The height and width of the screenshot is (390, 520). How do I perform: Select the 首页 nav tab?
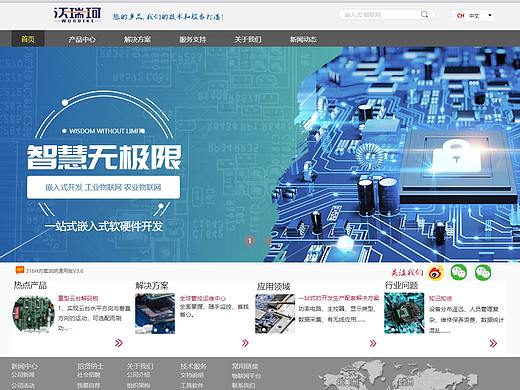(28, 39)
